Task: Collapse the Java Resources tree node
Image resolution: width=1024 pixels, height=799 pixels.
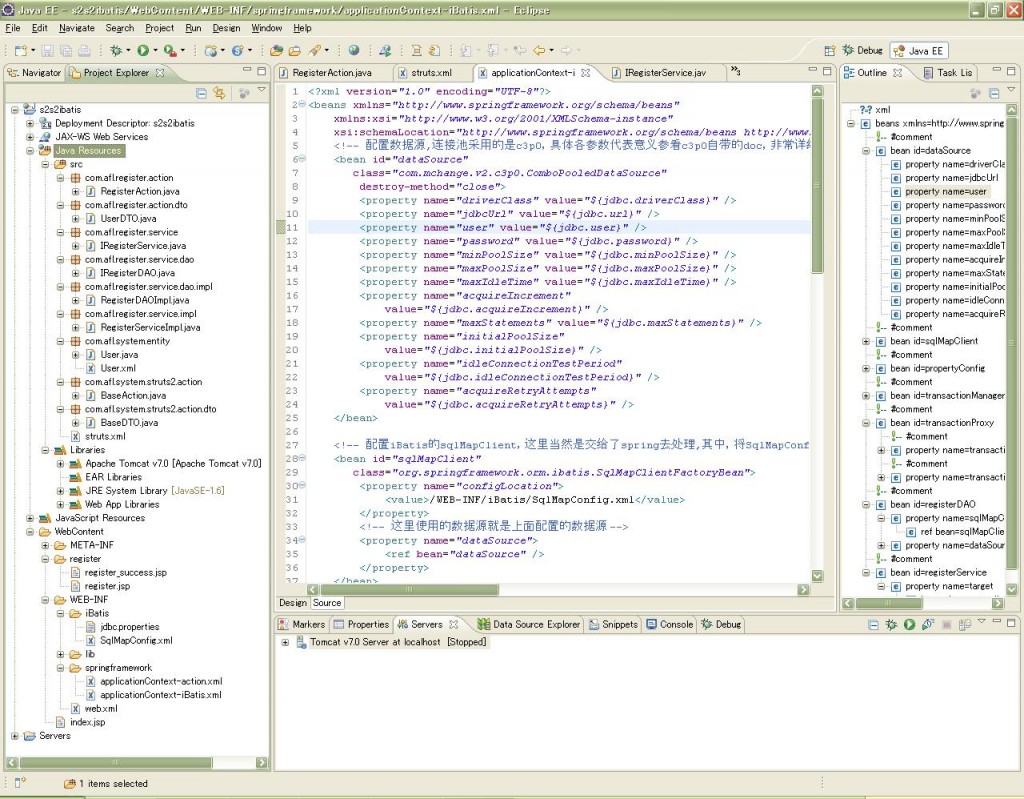Action: (31, 151)
